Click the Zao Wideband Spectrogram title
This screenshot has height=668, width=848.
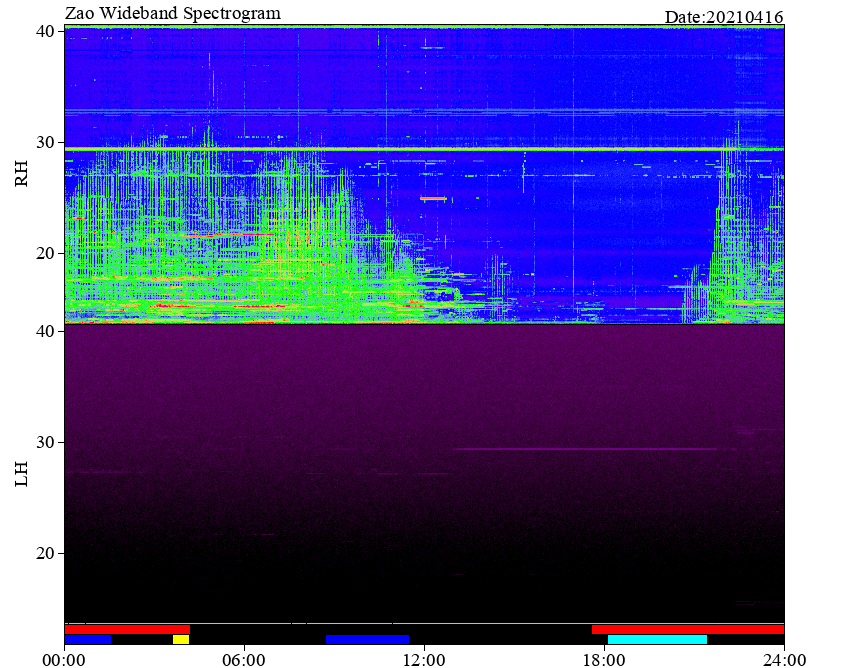pos(173,13)
